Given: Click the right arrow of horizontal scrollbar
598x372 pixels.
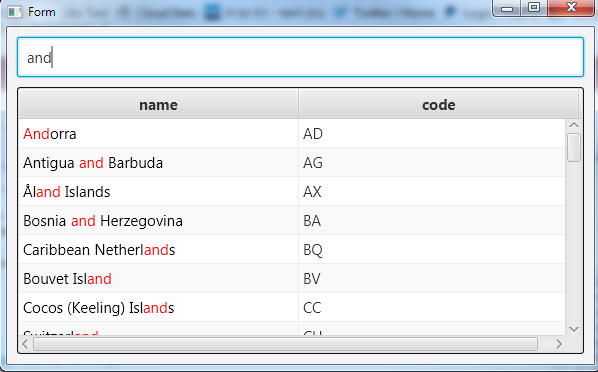Looking at the screenshot, I should click(x=559, y=344).
